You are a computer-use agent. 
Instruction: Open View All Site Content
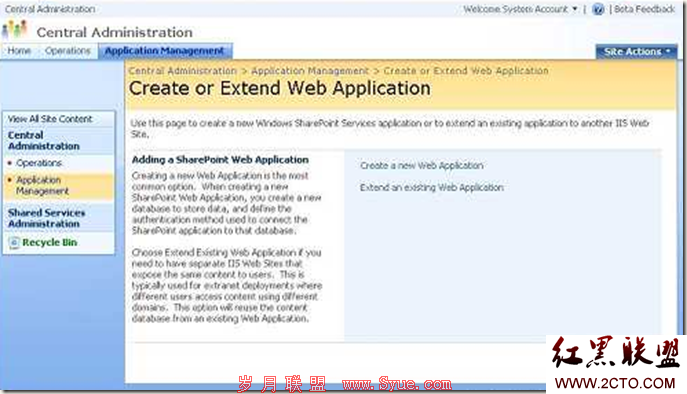50,119
